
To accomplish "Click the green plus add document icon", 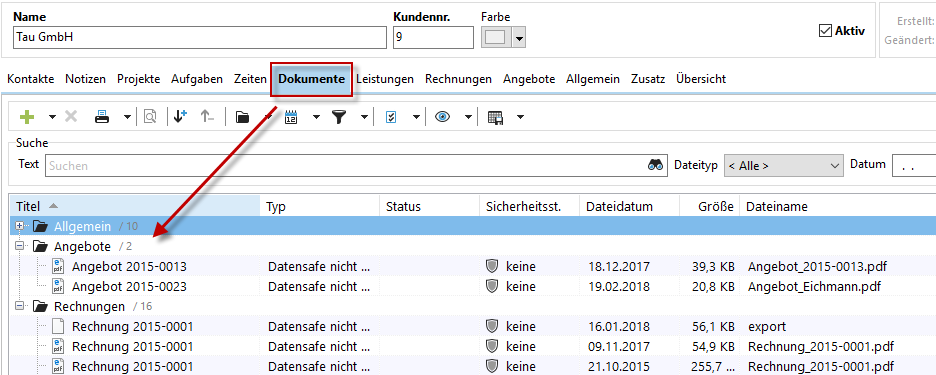I will click(27, 117).
